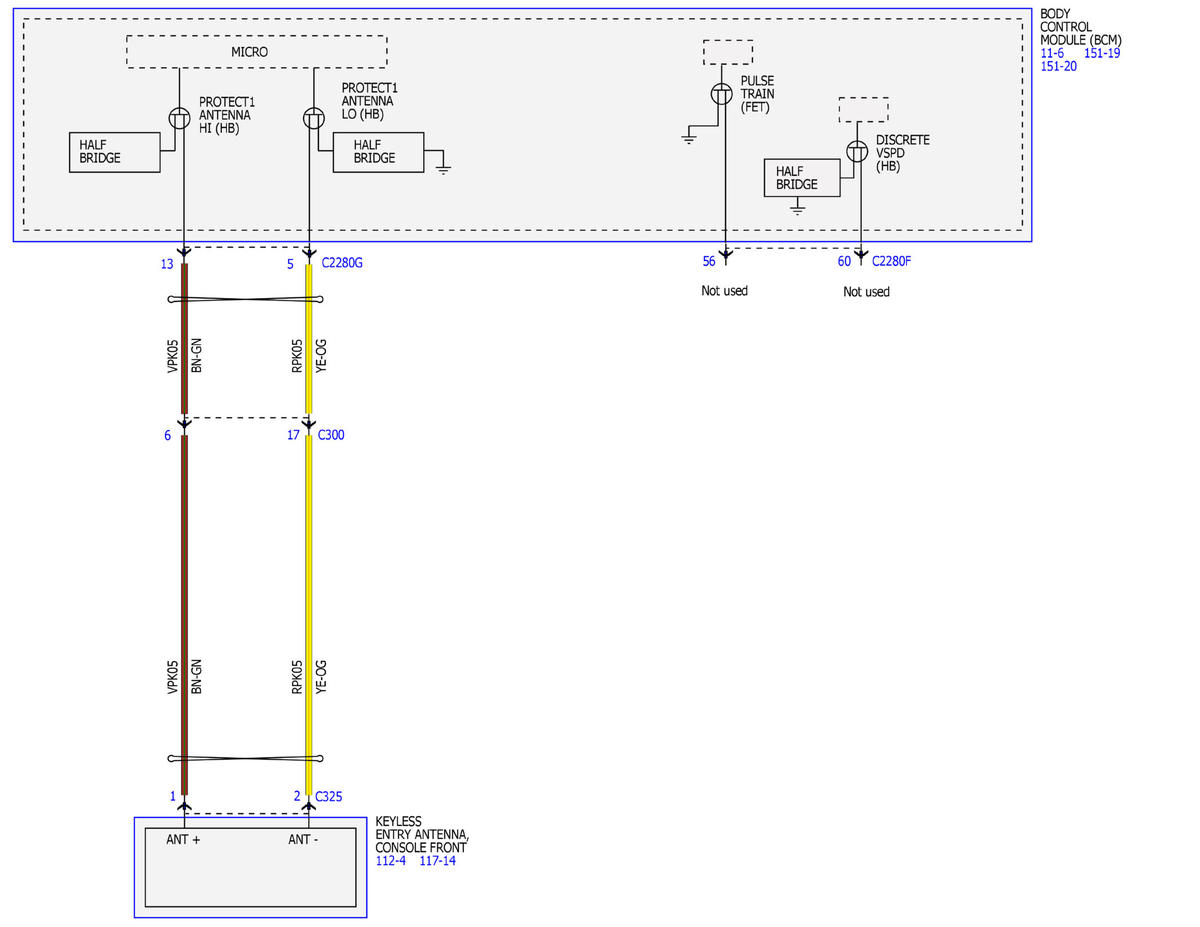Click "Not used" under pin 60
Screen dimensions: 1200x927
[866, 292]
